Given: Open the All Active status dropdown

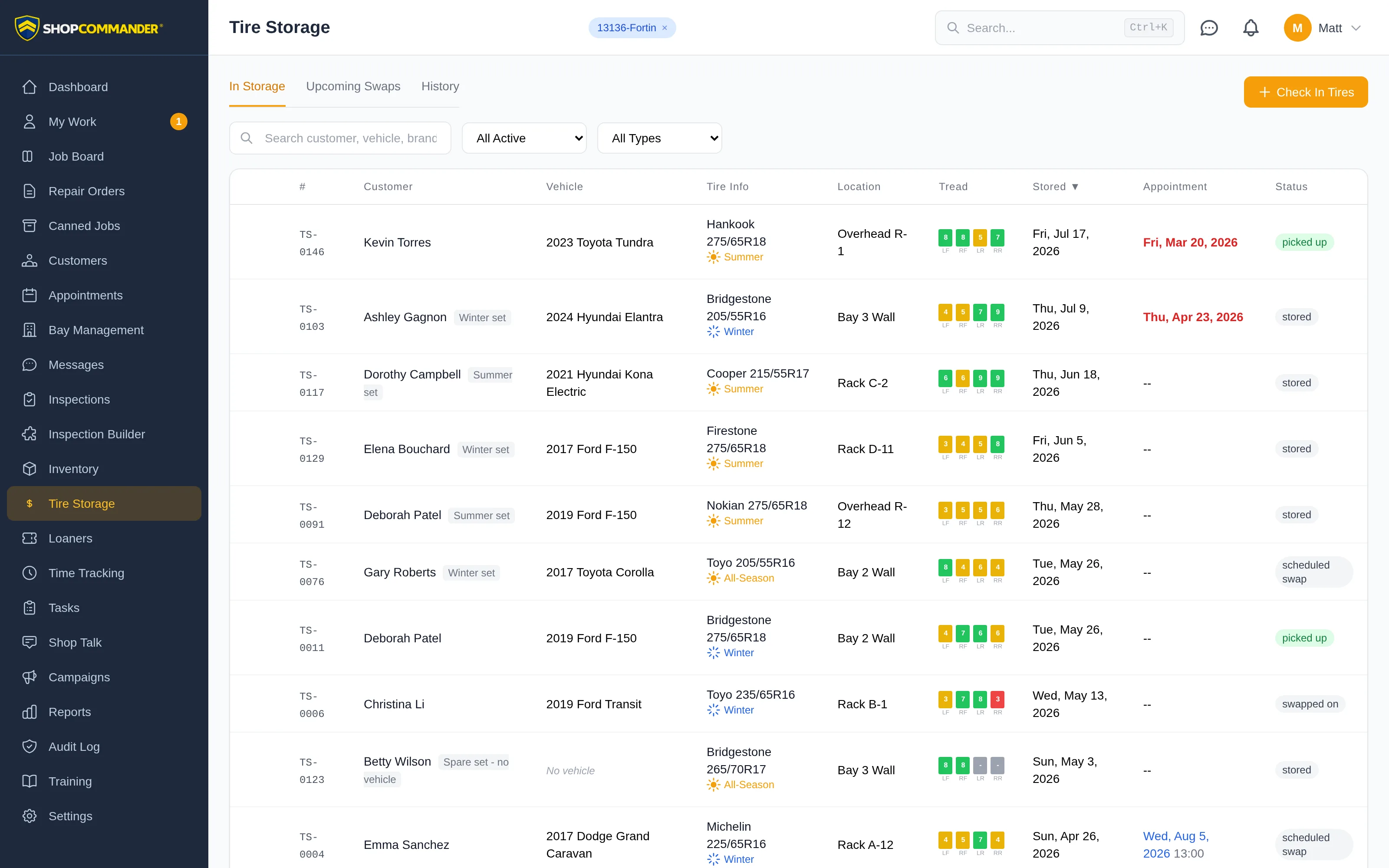Looking at the screenshot, I should point(524,138).
